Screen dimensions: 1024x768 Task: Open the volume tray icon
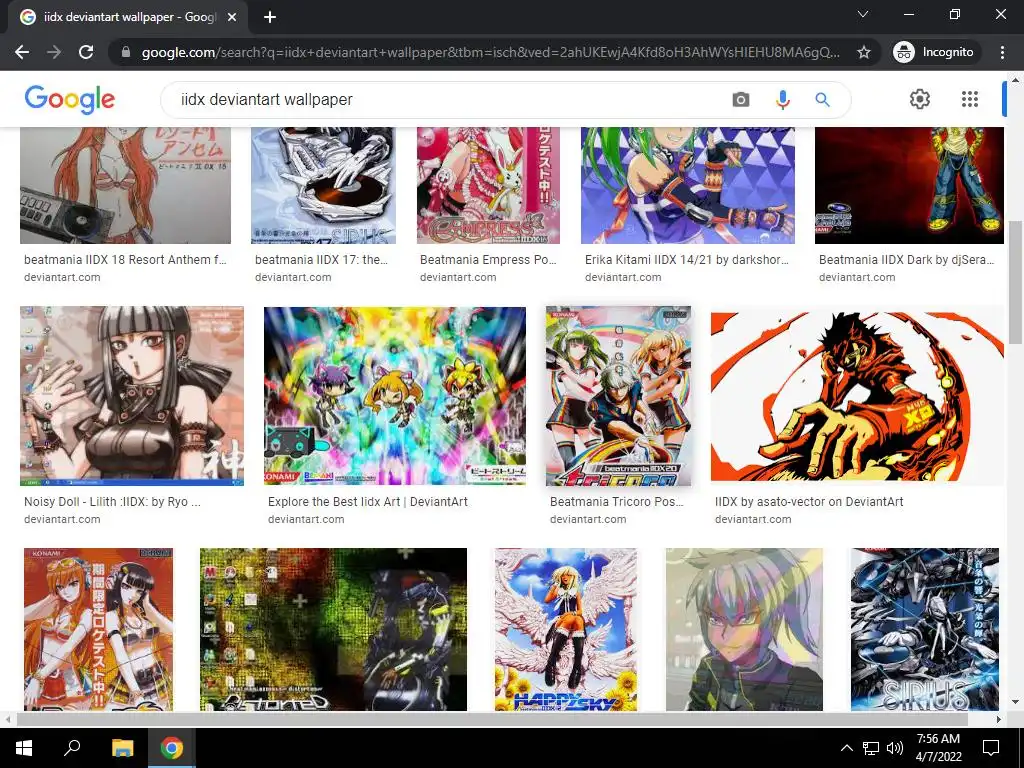pos(895,748)
